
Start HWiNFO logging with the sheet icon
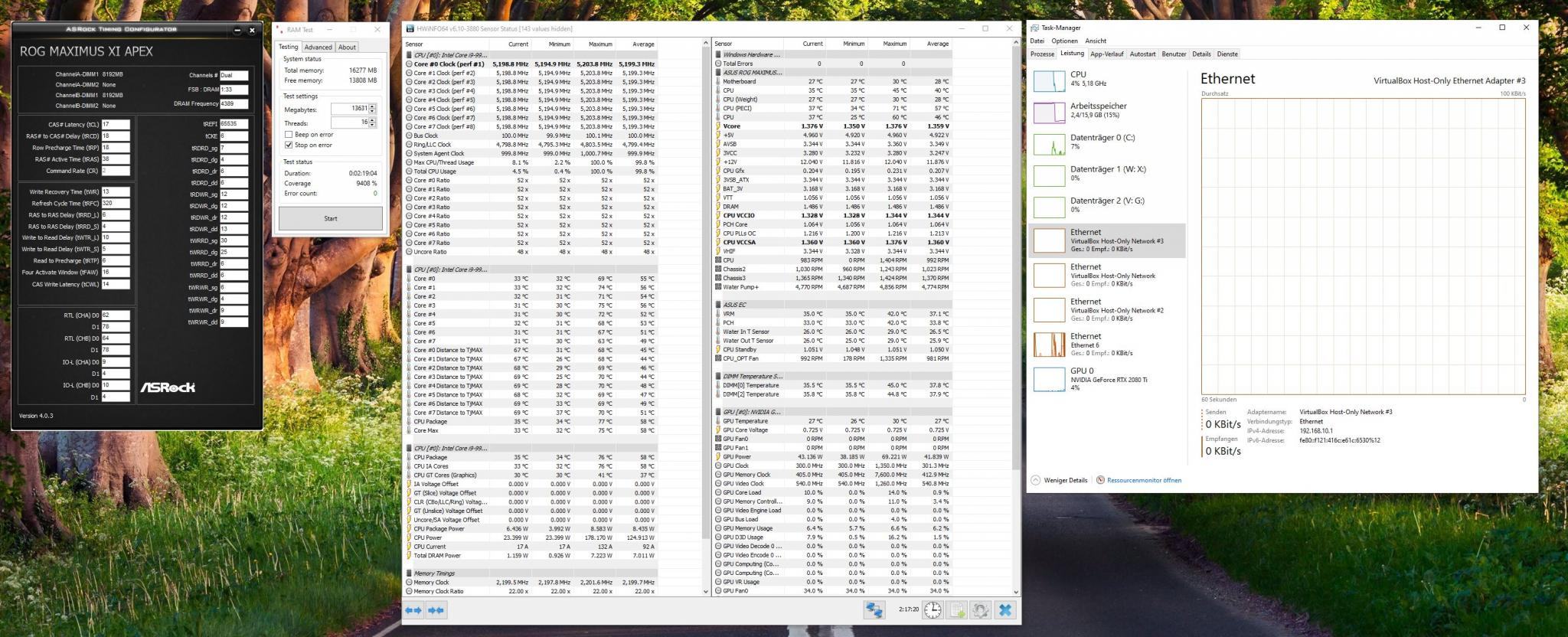(957, 610)
